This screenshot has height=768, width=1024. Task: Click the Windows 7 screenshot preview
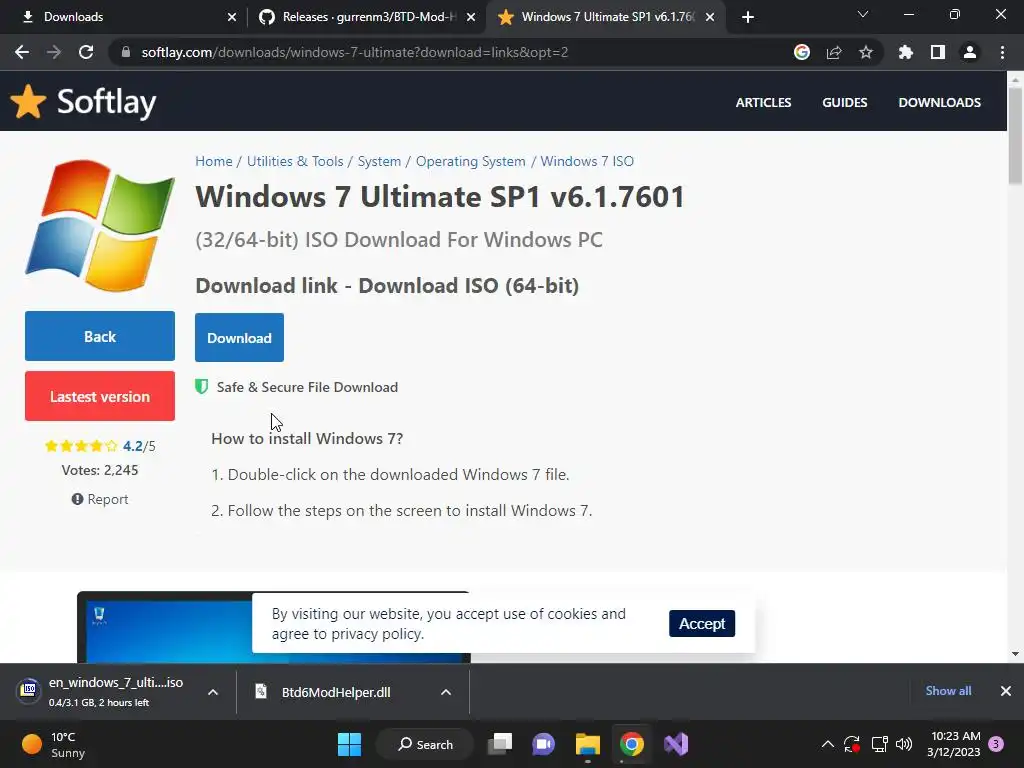(x=274, y=627)
